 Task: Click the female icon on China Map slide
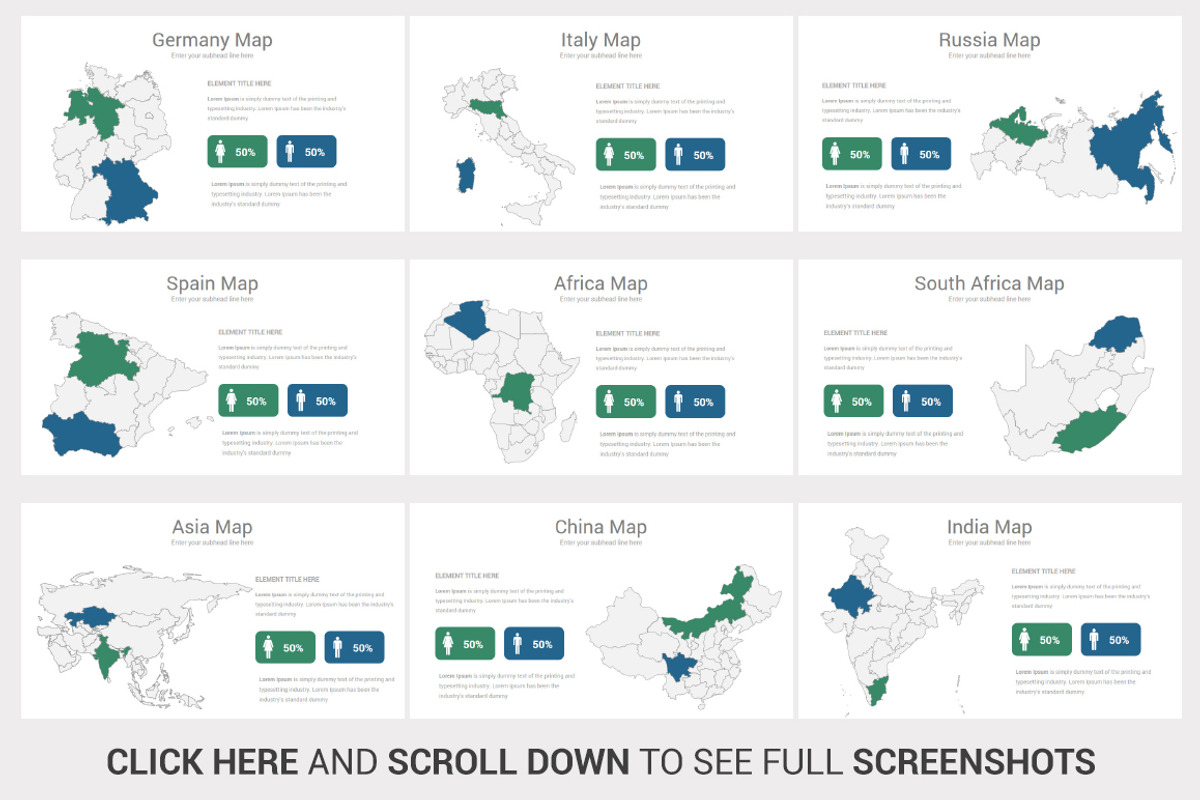[447, 644]
